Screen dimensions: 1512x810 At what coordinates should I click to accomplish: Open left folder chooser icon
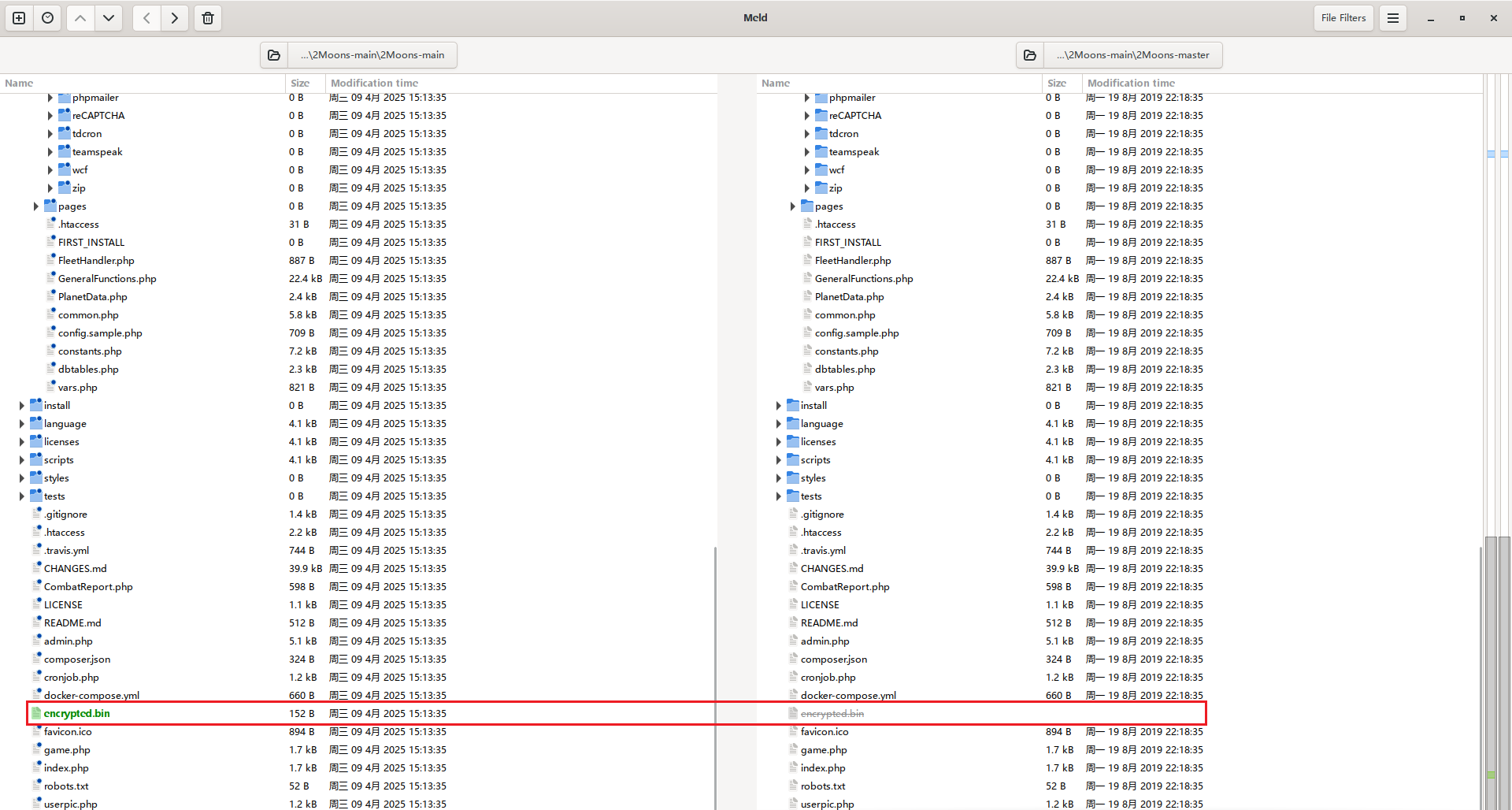[274, 55]
